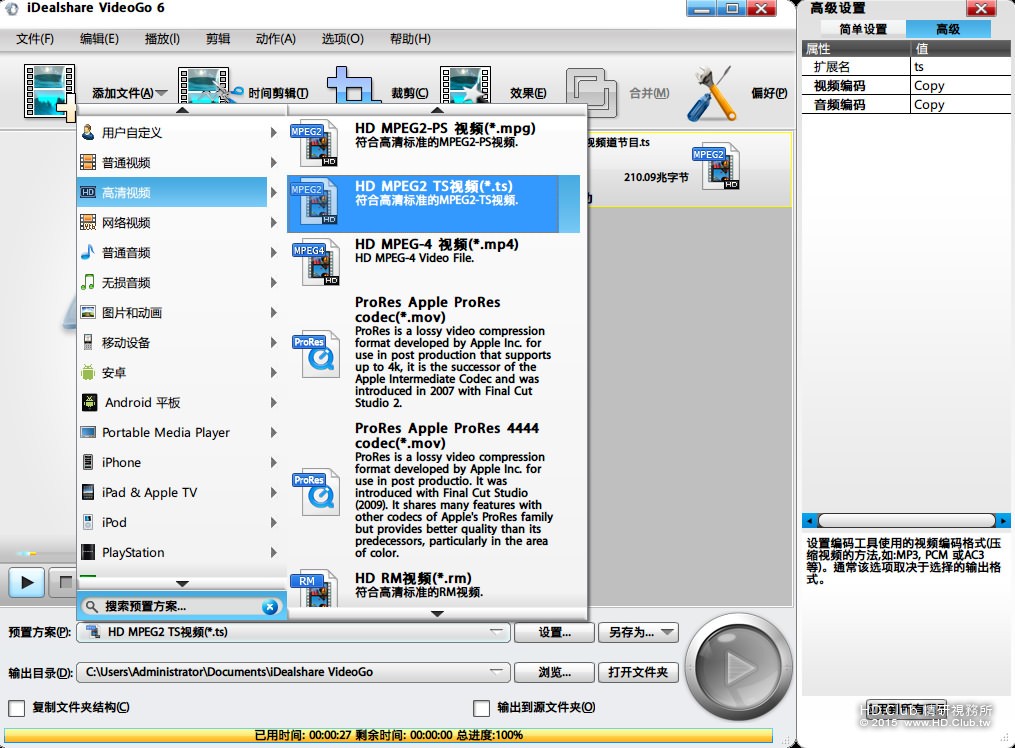Open the 帮助(H) menu
1015x748 pixels.
point(410,39)
